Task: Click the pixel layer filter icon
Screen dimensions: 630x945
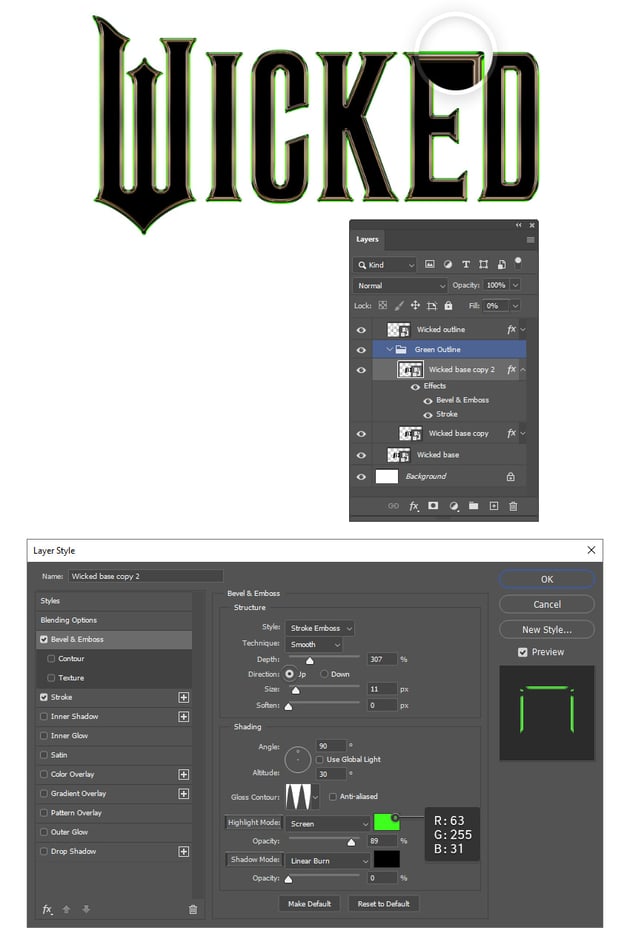Action: point(429,265)
